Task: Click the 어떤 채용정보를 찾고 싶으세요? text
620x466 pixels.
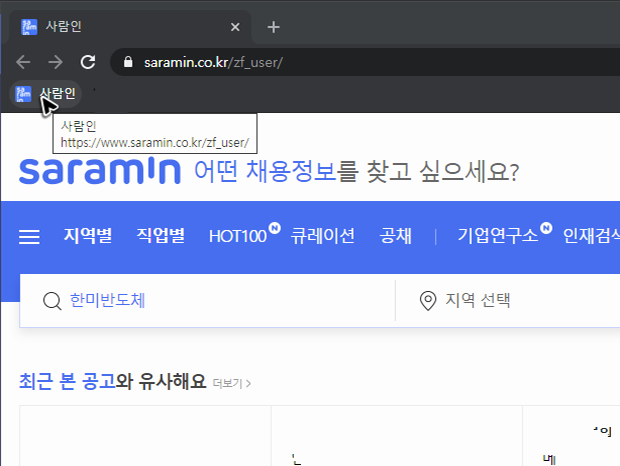Action: coord(356,172)
